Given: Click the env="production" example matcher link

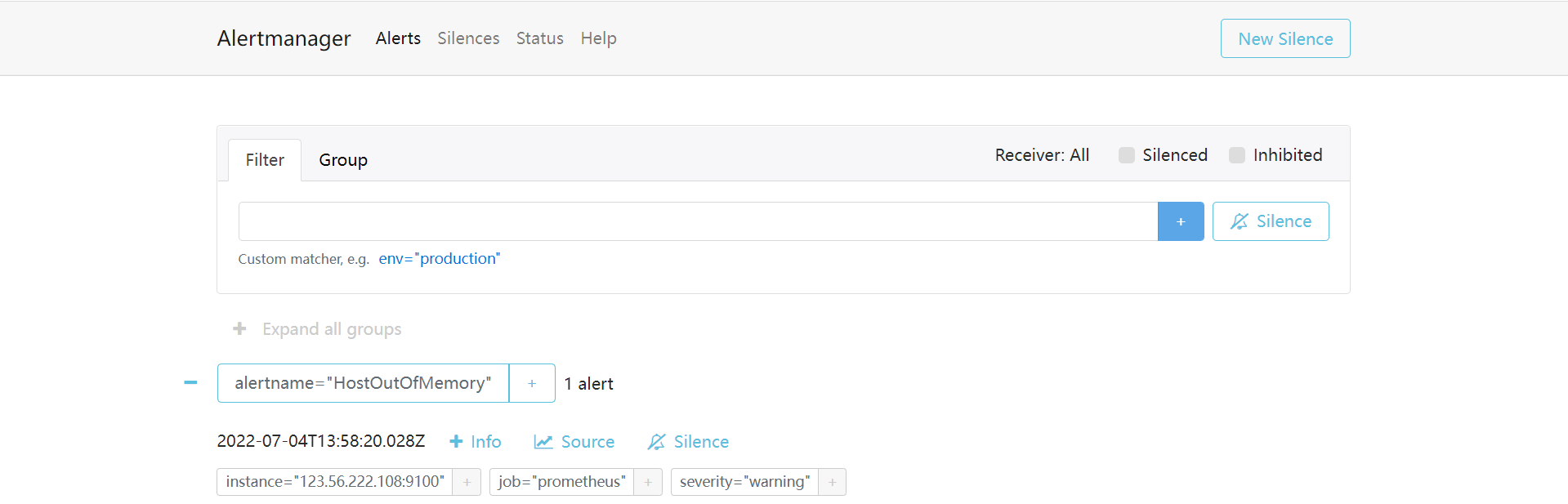Looking at the screenshot, I should point(439,258).
